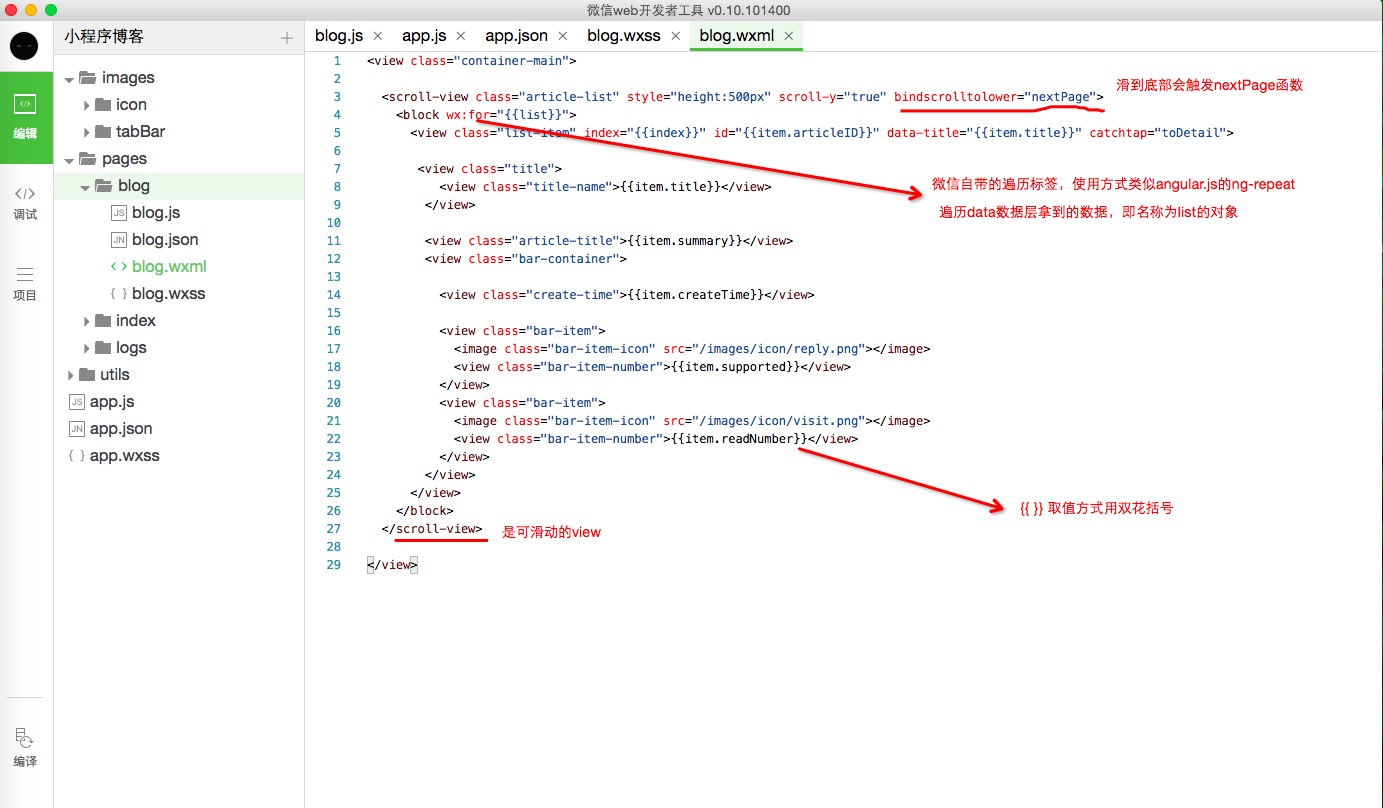The height and width of the screenshot is (808, 1383).
Task: Open the 调试 debug panel icon
Action: tap(25, 203)
